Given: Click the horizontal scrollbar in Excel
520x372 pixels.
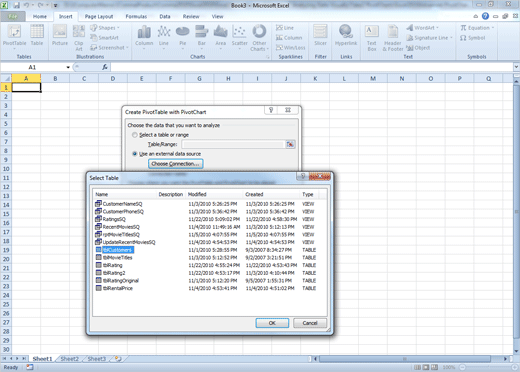Looking at the screenshot, I should [x=405, y=359].
